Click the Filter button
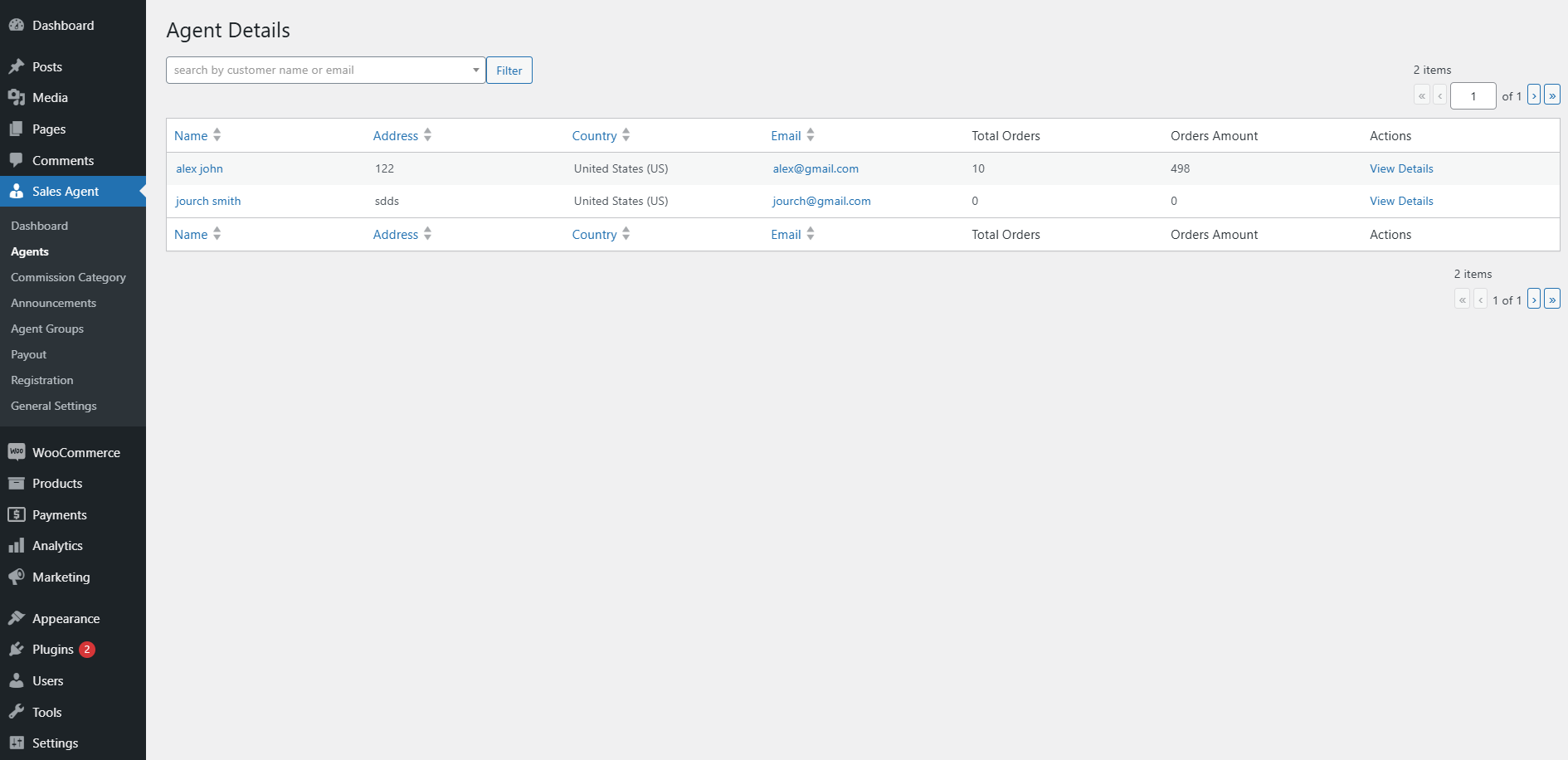 tap(509, 71)
